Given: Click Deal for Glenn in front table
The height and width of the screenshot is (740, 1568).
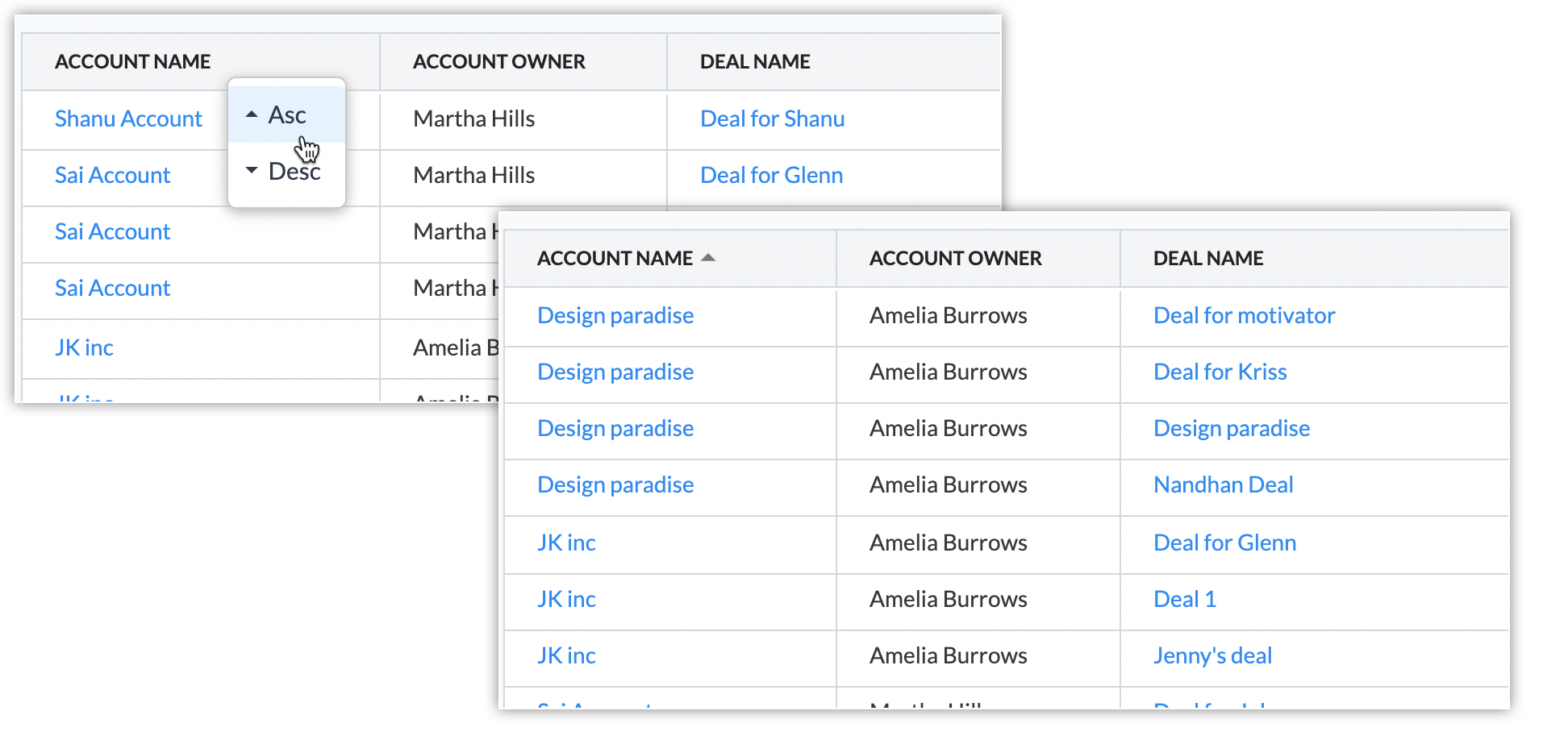Looking at the screenshot, I should [x=1224, y=543].
